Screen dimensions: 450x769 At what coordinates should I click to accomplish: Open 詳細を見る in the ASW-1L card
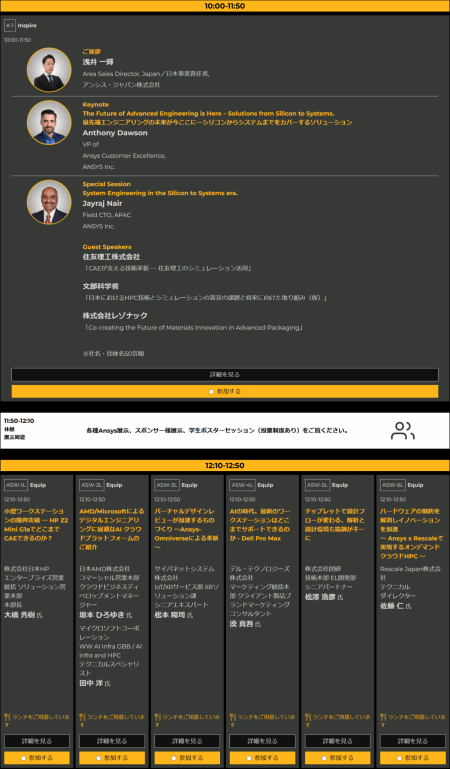click(x=37, y=741)
